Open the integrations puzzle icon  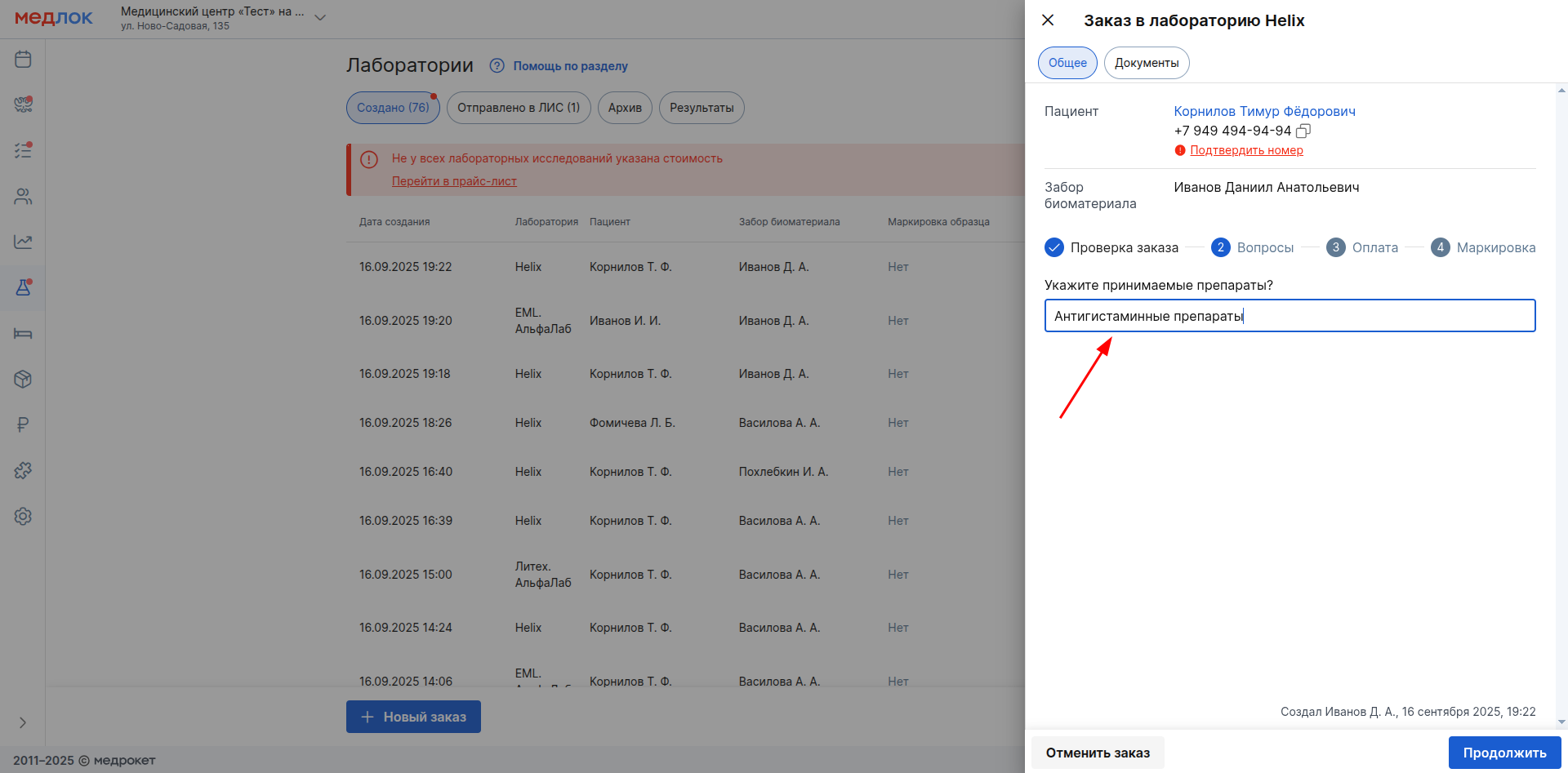pos(23,470)
